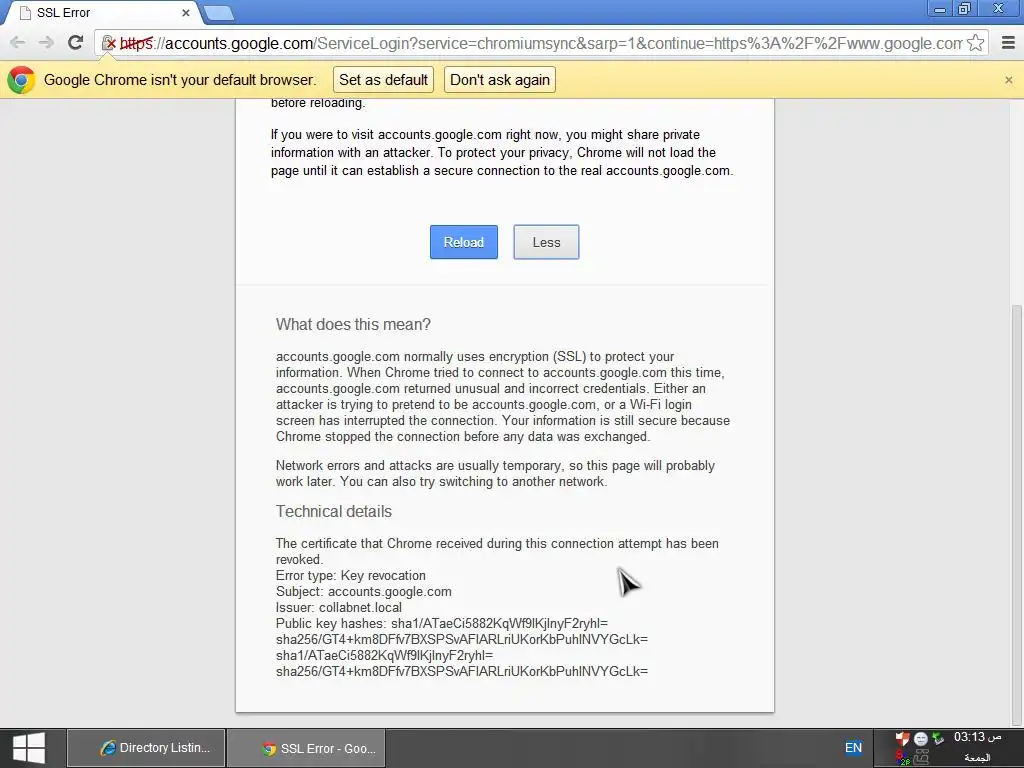Bookmark this page with the star icon
1024x768 pixels.
point(975,43)
